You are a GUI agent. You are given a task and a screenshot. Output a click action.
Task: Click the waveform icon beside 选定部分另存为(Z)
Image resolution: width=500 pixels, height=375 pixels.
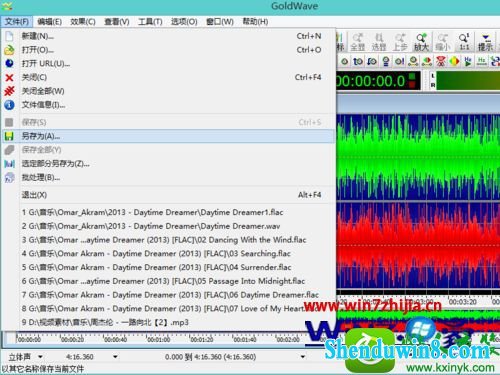point(9,164)
